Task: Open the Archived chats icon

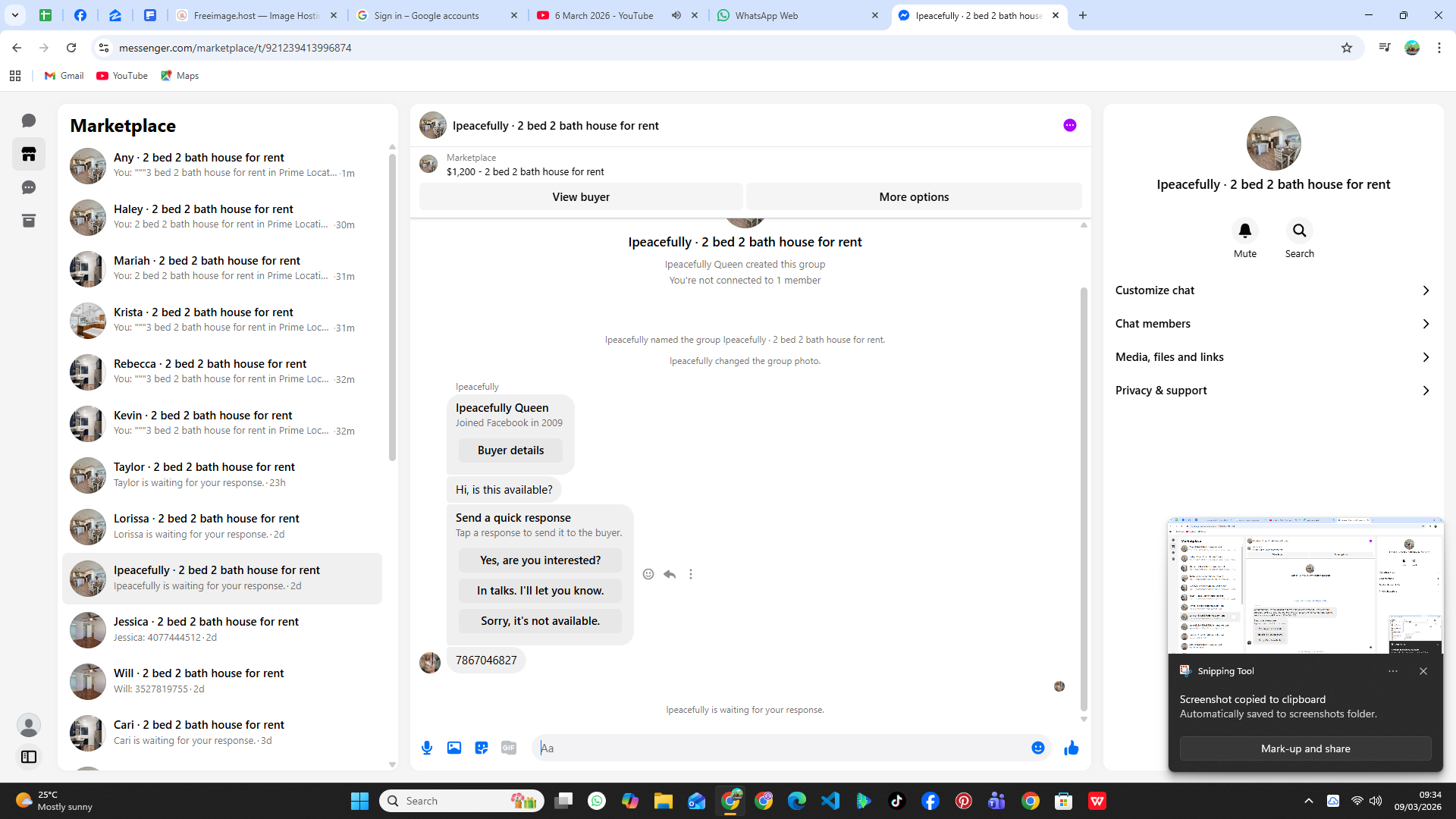Action: click(29, 221)
